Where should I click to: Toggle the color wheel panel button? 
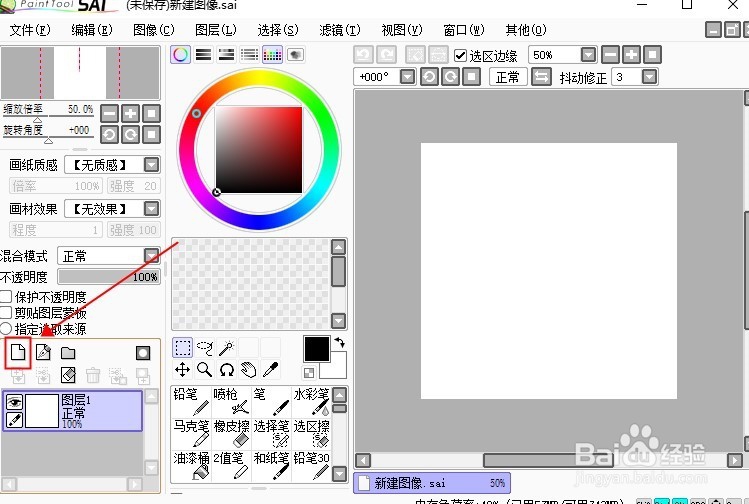pyautogui.click(x=181, y=54)
